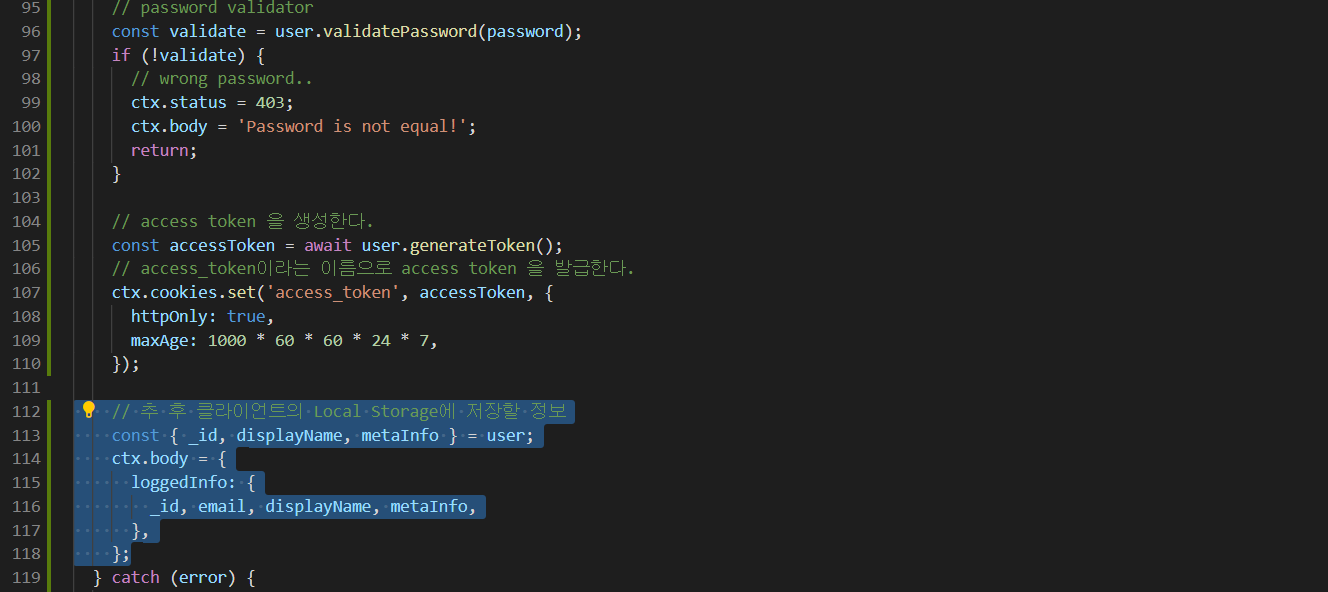Click line number 115 in the gutter

coord(26,482)
